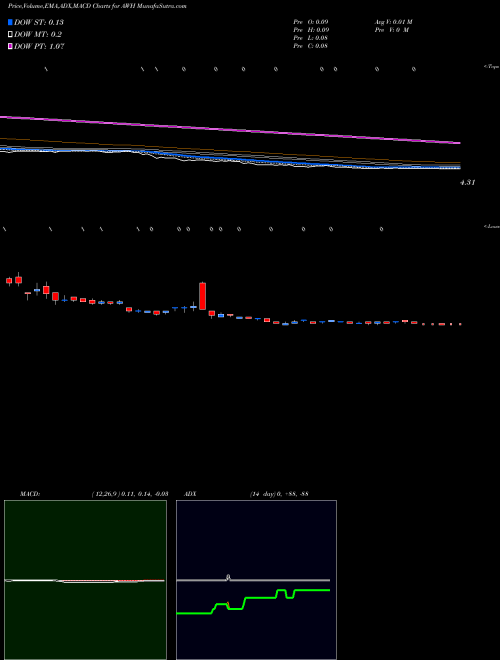This screenshot has height=660, width=500.
Task: Click the magenta DOW PT legend swatch
Action: pos(10,46)
